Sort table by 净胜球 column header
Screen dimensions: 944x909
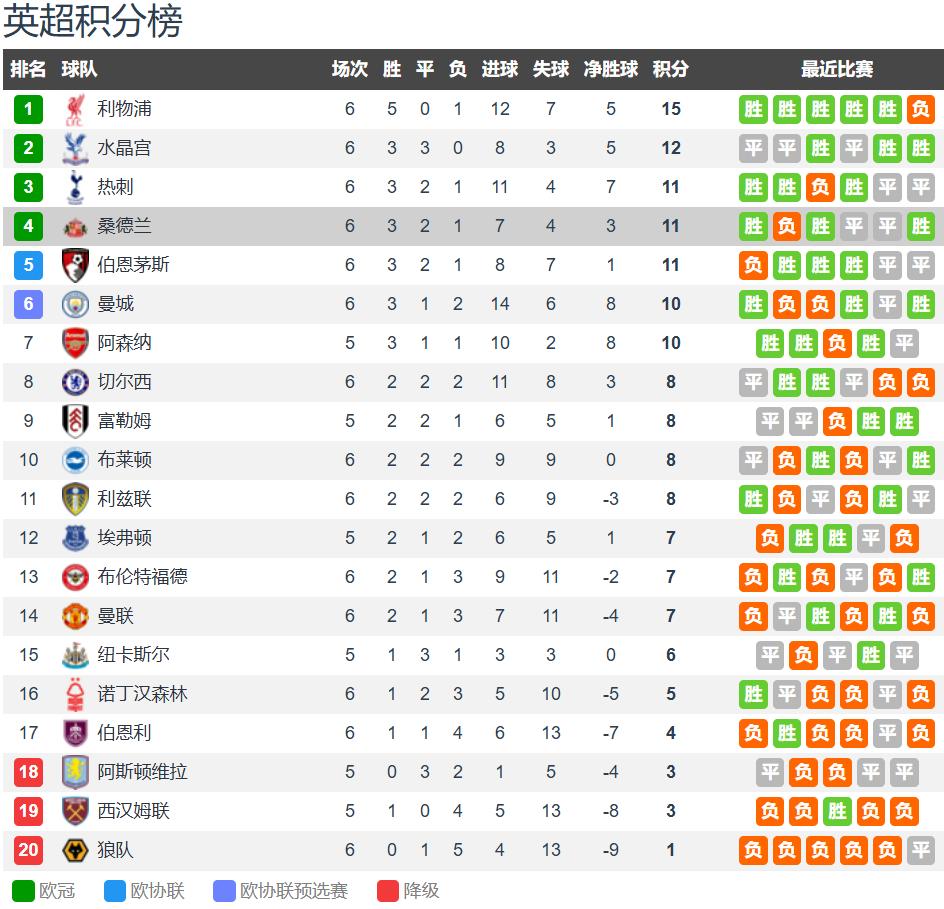click(x=610, y=69)
